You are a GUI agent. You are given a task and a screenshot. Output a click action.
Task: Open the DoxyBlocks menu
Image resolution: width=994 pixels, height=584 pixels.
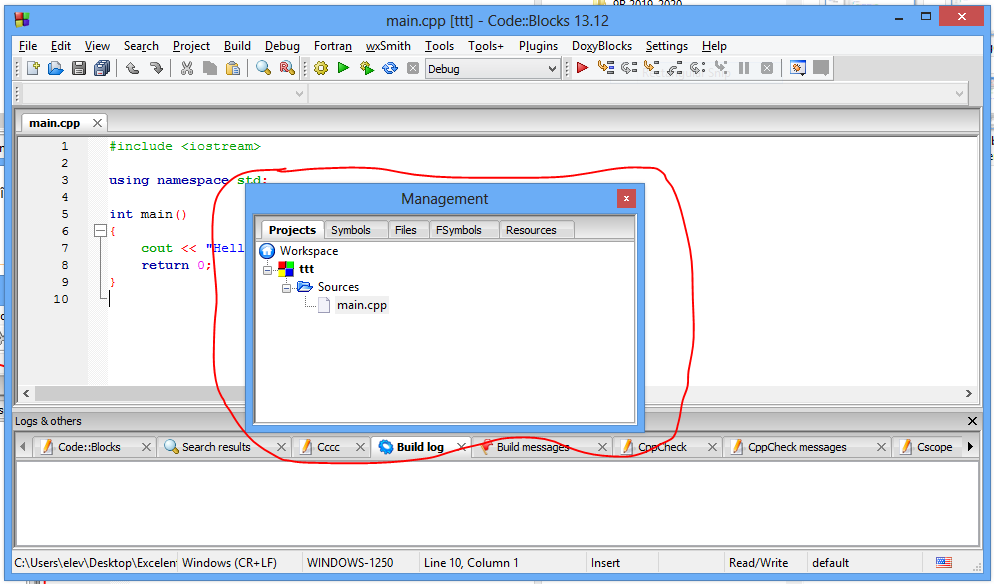[x=602, y=46]
